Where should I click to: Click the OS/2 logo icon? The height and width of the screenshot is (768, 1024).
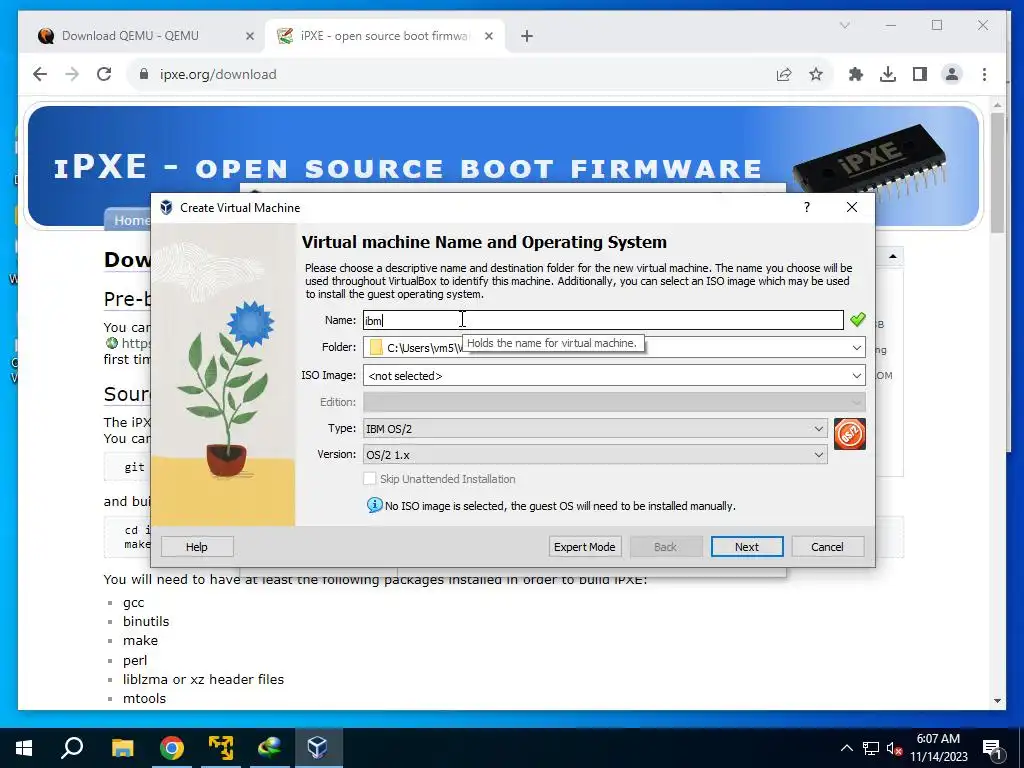pos(850,434)
